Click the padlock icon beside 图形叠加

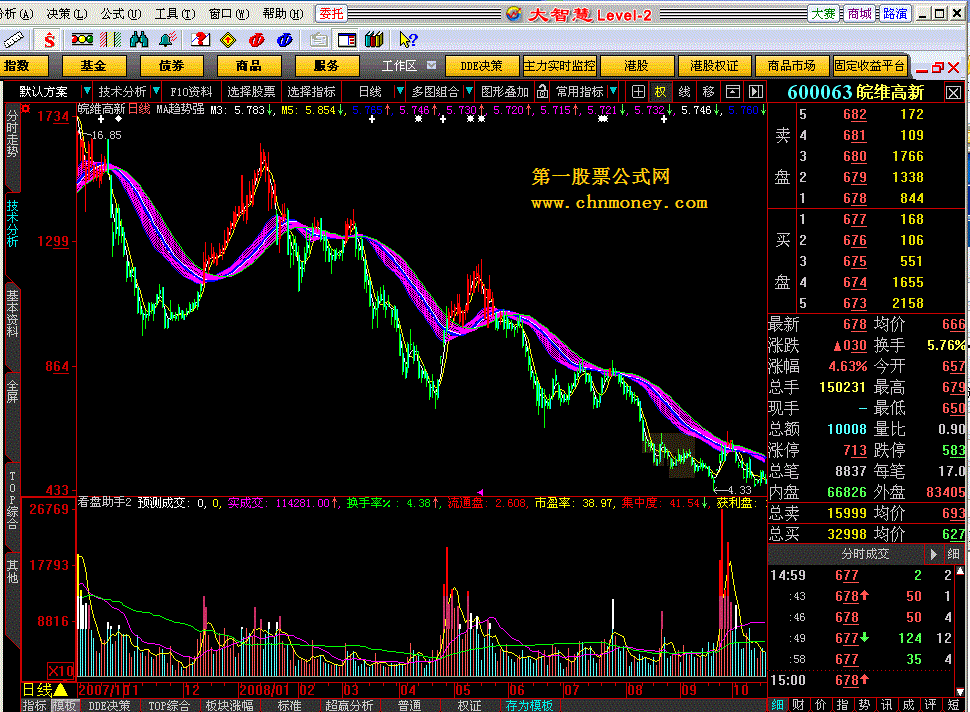tap(542, 92)
